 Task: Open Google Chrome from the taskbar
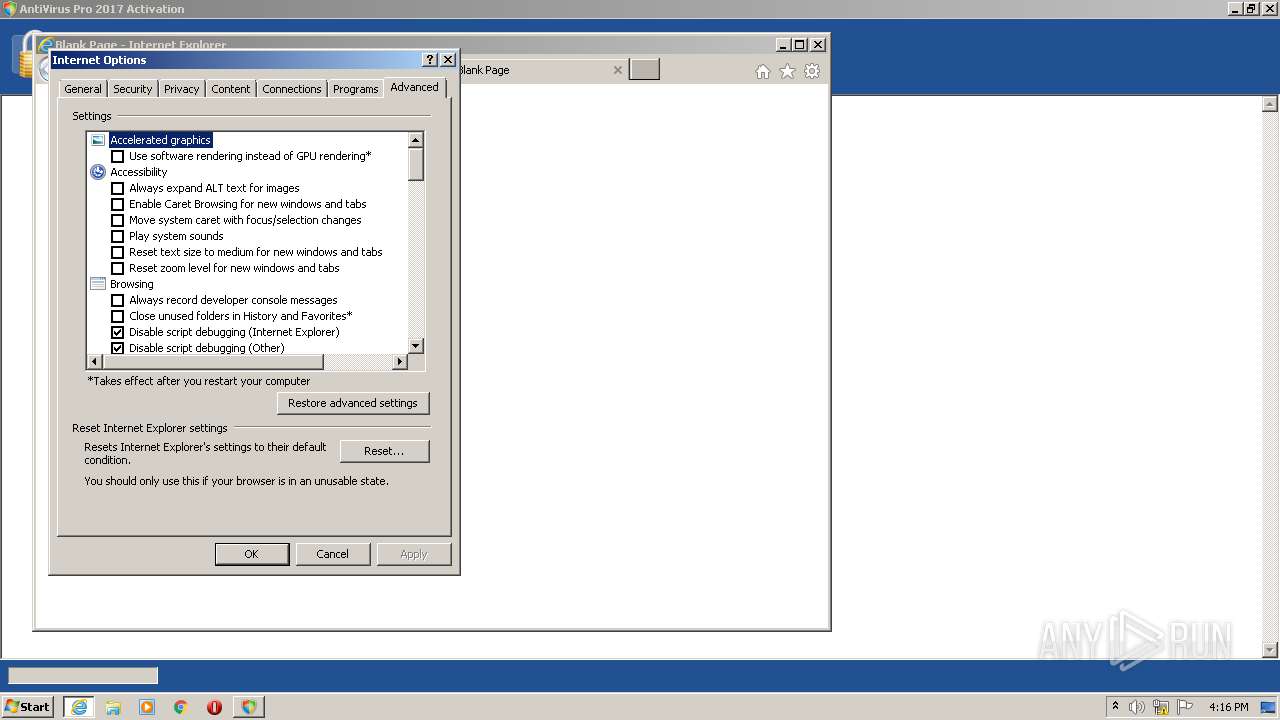click(181, 707)
